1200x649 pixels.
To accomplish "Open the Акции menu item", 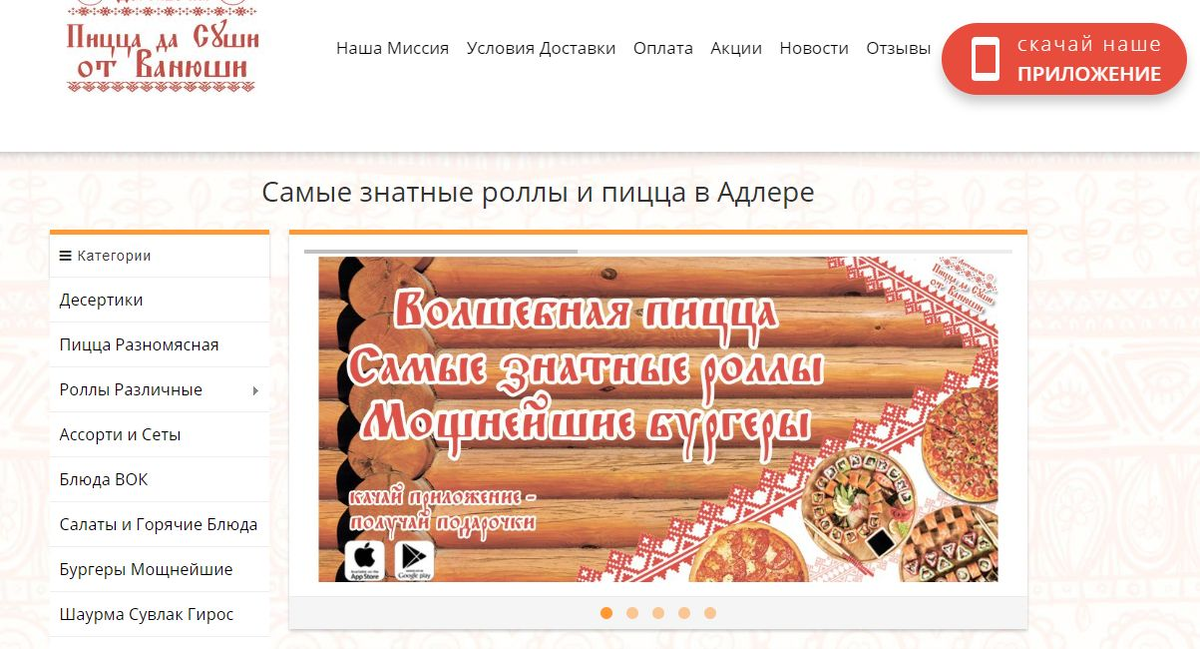I will [x=736, y=48].
